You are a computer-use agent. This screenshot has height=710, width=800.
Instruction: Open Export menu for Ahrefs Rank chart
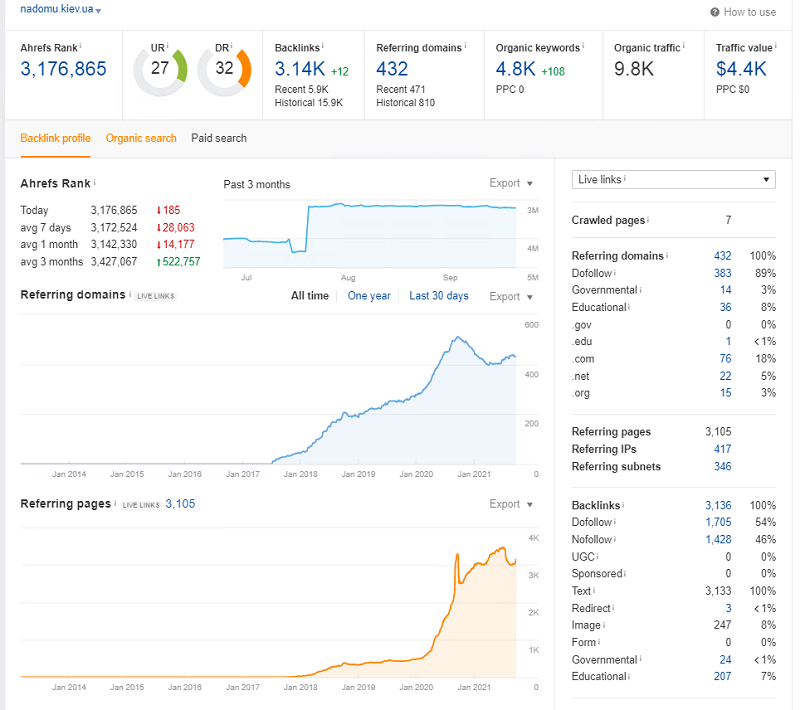tap(510, 183)
